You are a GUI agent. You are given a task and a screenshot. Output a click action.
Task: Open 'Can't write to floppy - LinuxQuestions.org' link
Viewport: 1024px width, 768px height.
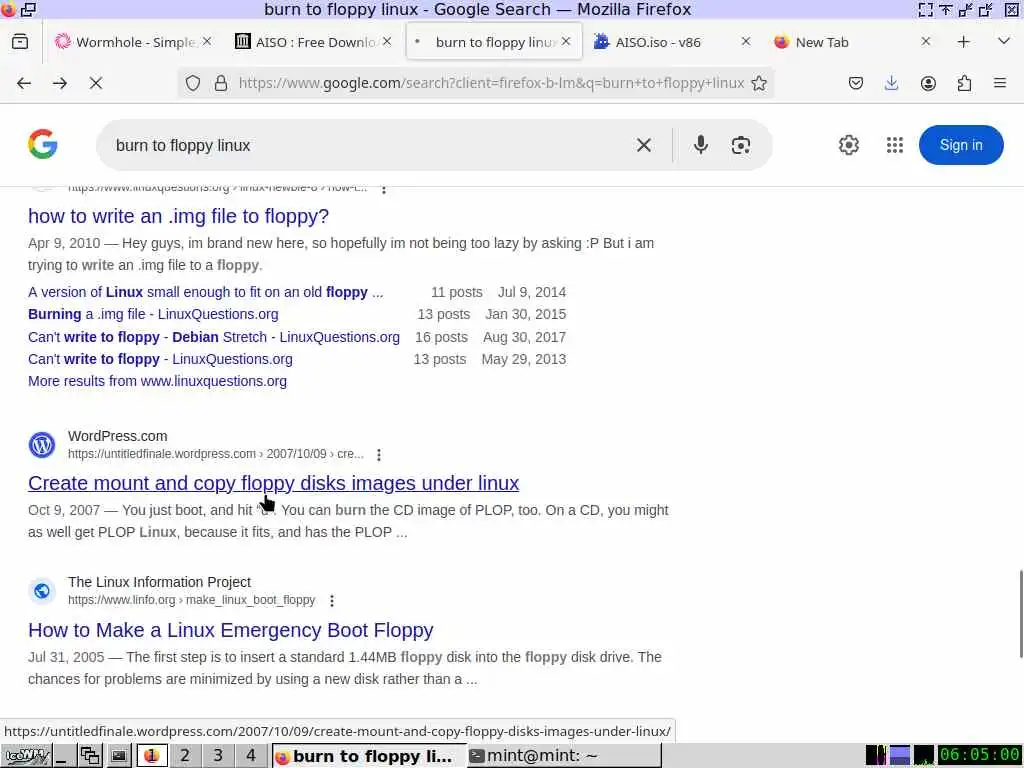point(160,359)
